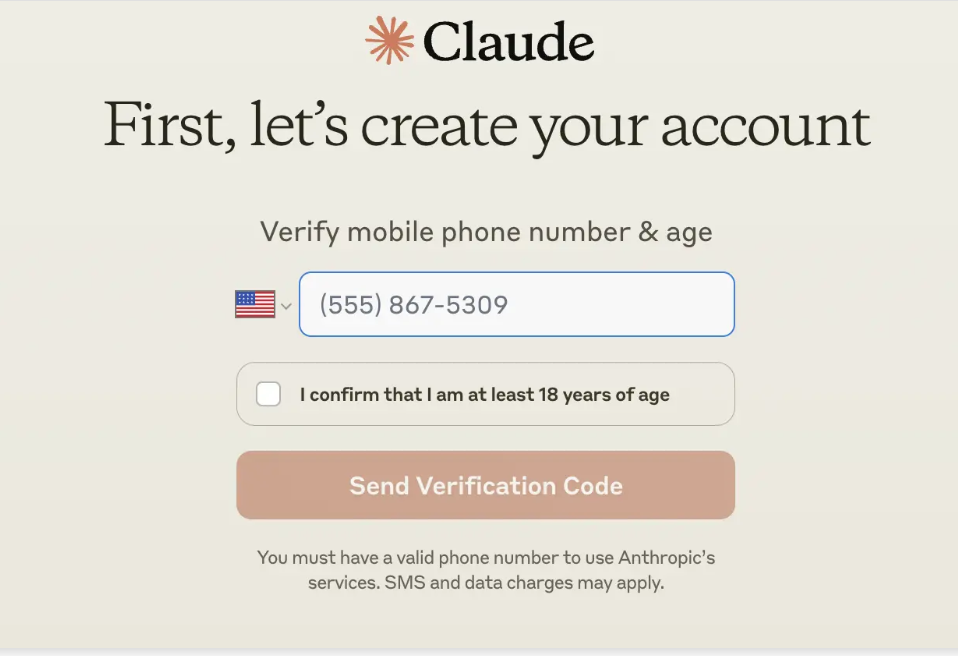Viewport: 958px width, 656px height.
Task: Click the Claude wordmark text
Action: [508, 42]
